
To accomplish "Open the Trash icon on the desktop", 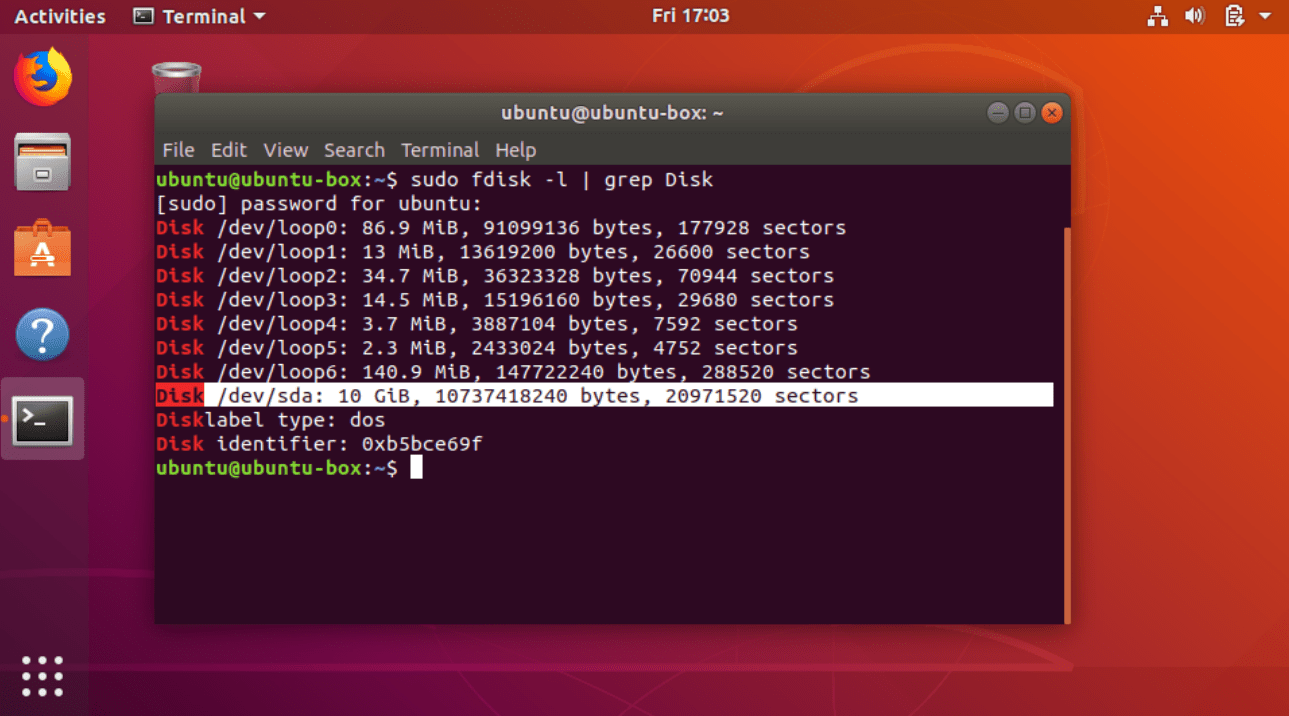I will [x=176, y=78].
